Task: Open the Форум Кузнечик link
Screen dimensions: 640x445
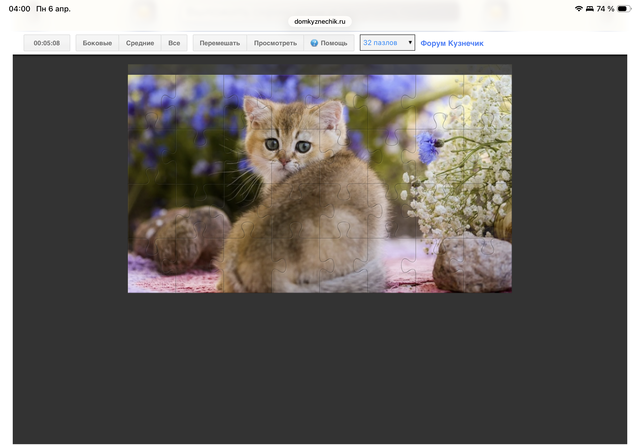Action: pos(452,44)
